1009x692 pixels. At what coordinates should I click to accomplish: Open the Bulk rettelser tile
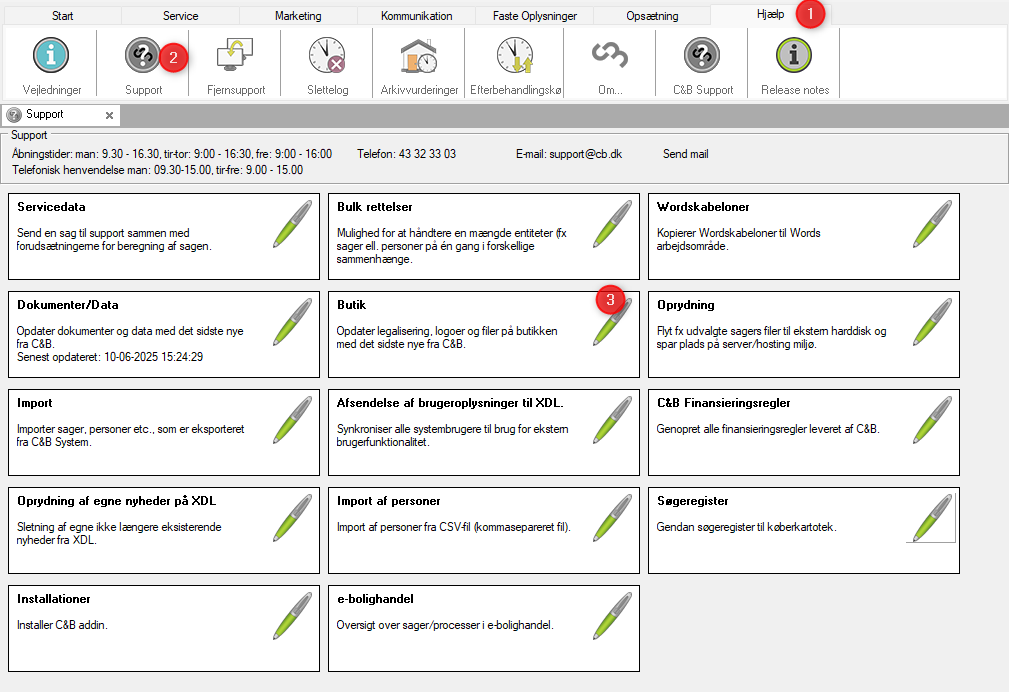click(483, 236)
